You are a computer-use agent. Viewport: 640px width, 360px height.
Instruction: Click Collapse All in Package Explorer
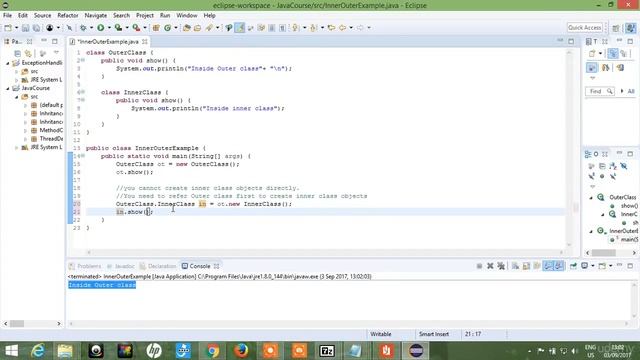point(17,53)
